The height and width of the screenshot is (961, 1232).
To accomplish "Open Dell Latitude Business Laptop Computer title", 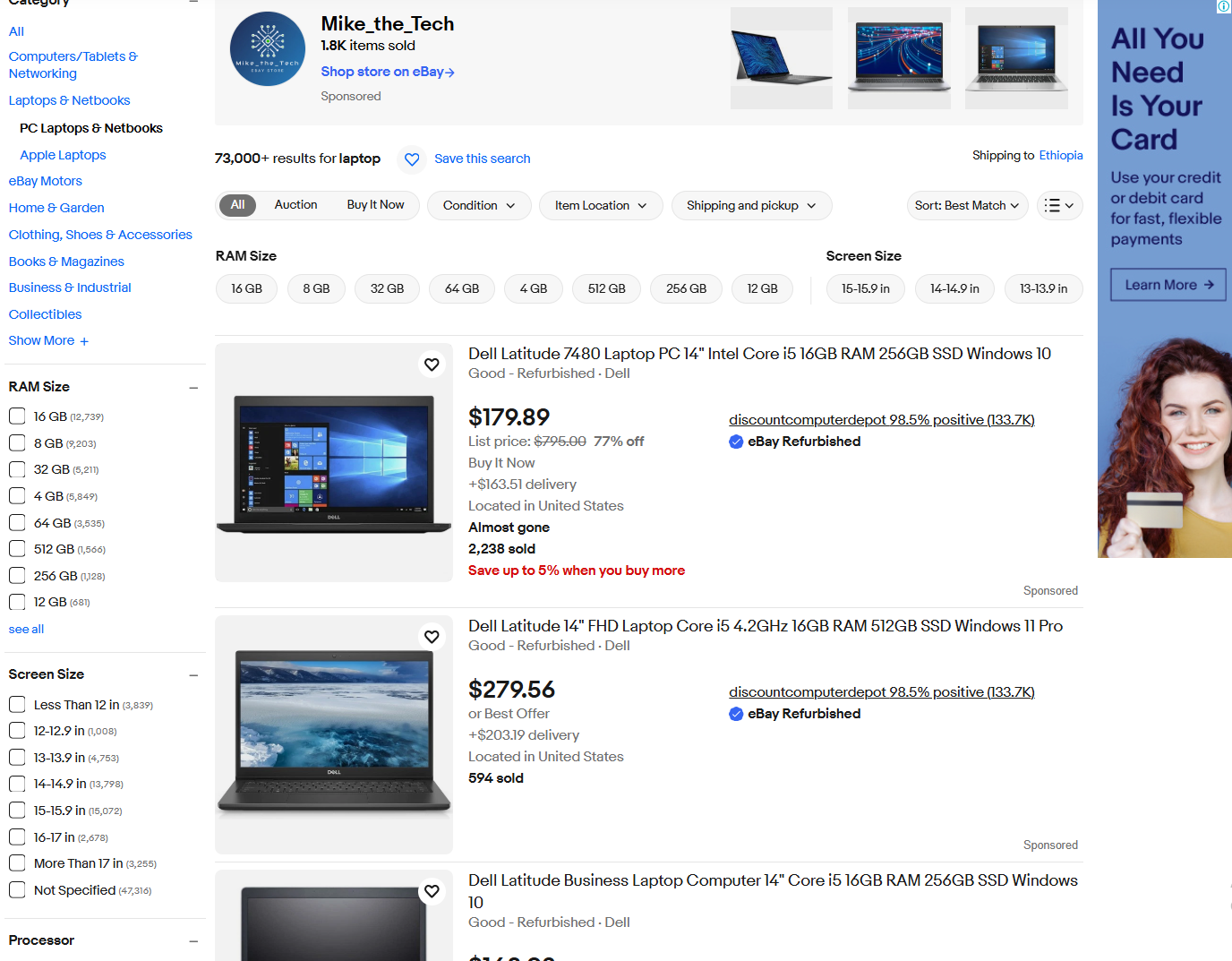I will (773, 891).
